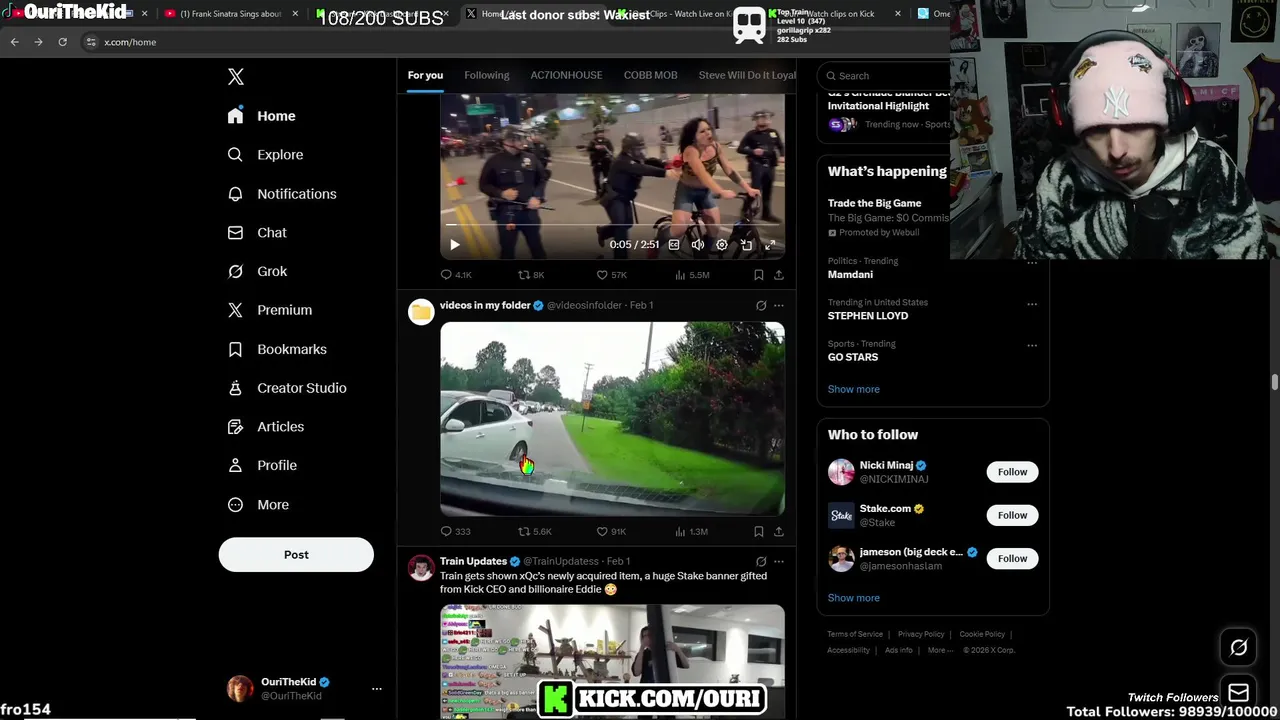1280x720 pixels.
Task: Mute the video with speaker icon
Action: [698, 245]
